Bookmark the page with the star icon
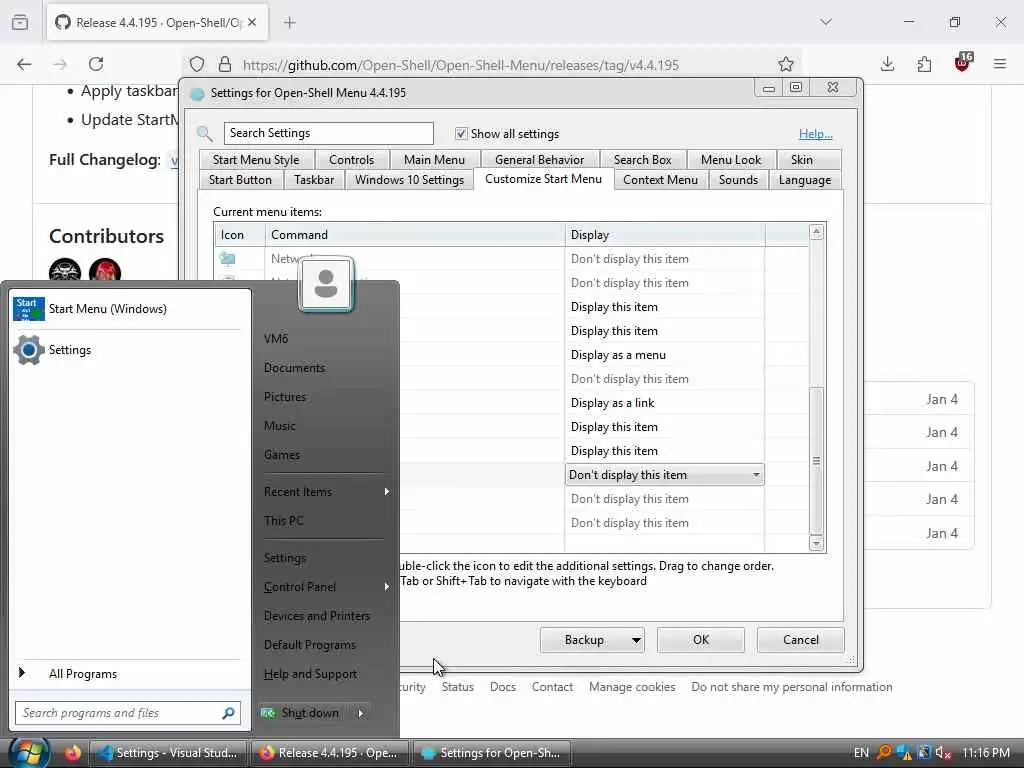This screenshot has width=1024, height=768. coord(786,64)
